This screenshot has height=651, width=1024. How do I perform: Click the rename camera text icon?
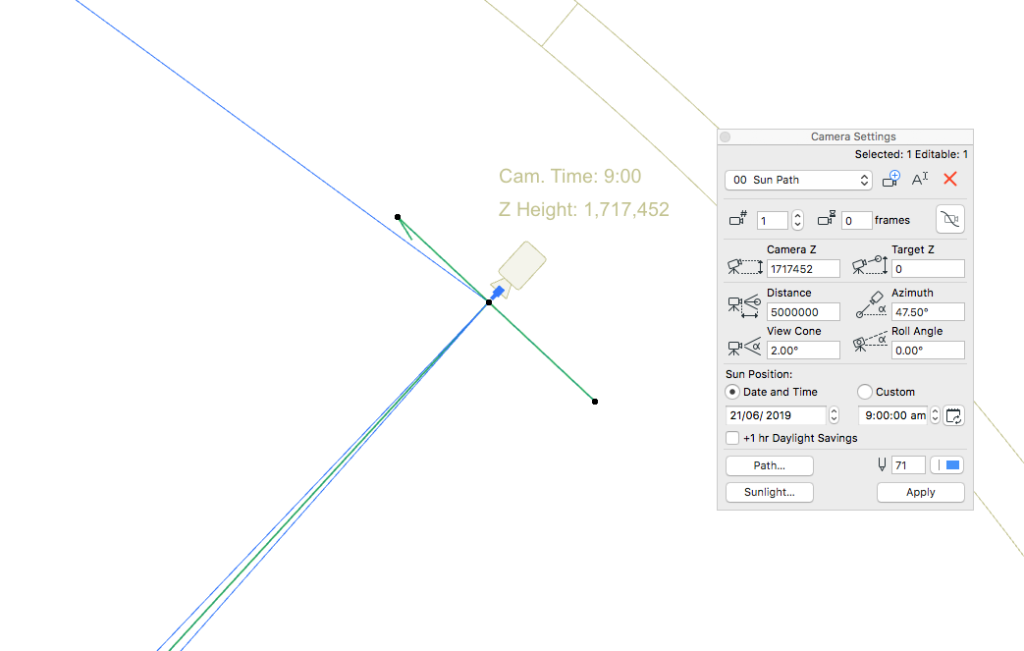pyautogui.click(x=920, y=179)
